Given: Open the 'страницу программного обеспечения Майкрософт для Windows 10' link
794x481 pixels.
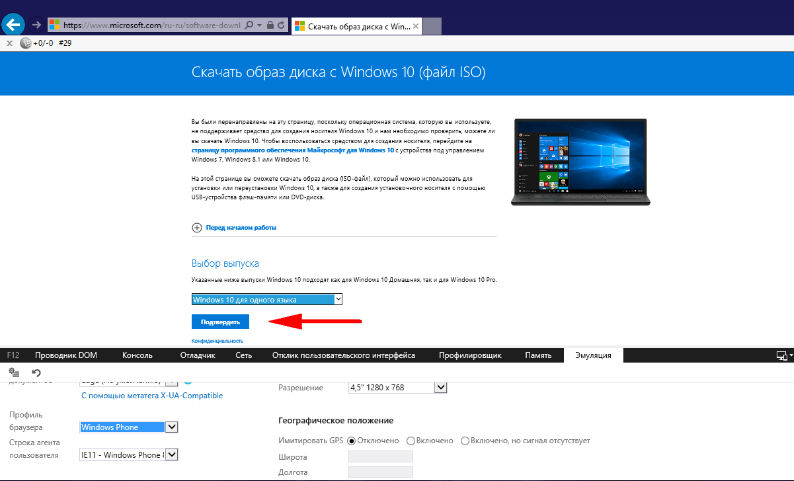Looking at the screenshot, I should tap(292, 150).
